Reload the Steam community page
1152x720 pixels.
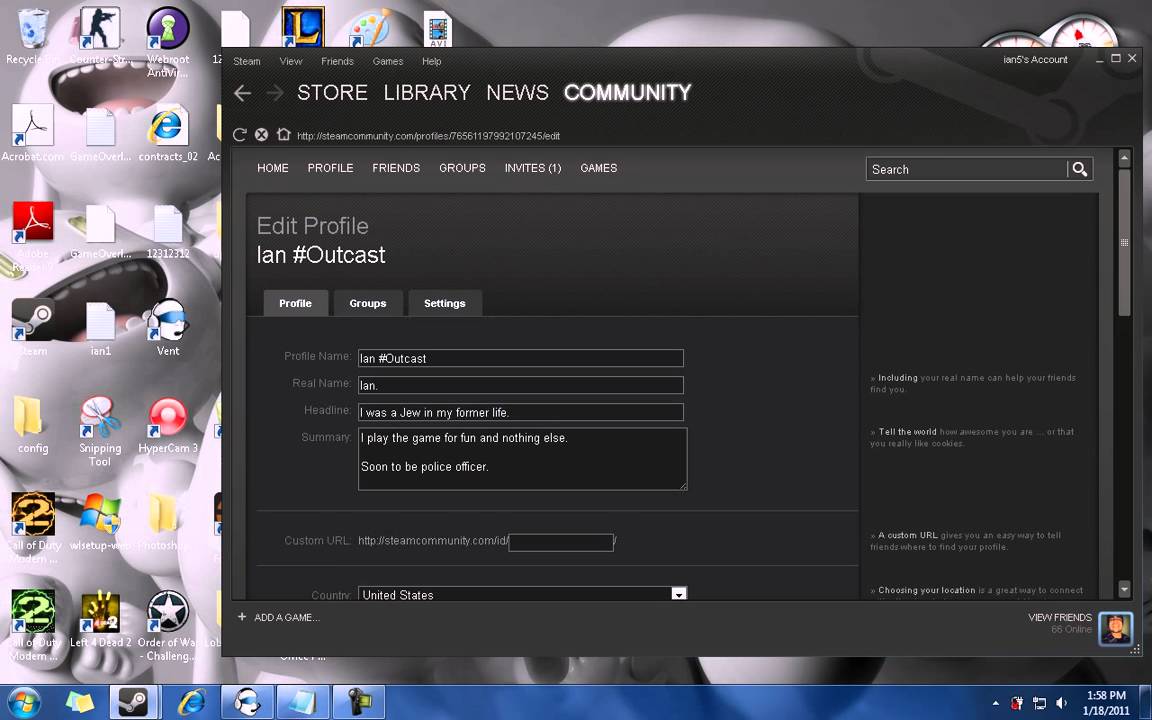point(239,134)
